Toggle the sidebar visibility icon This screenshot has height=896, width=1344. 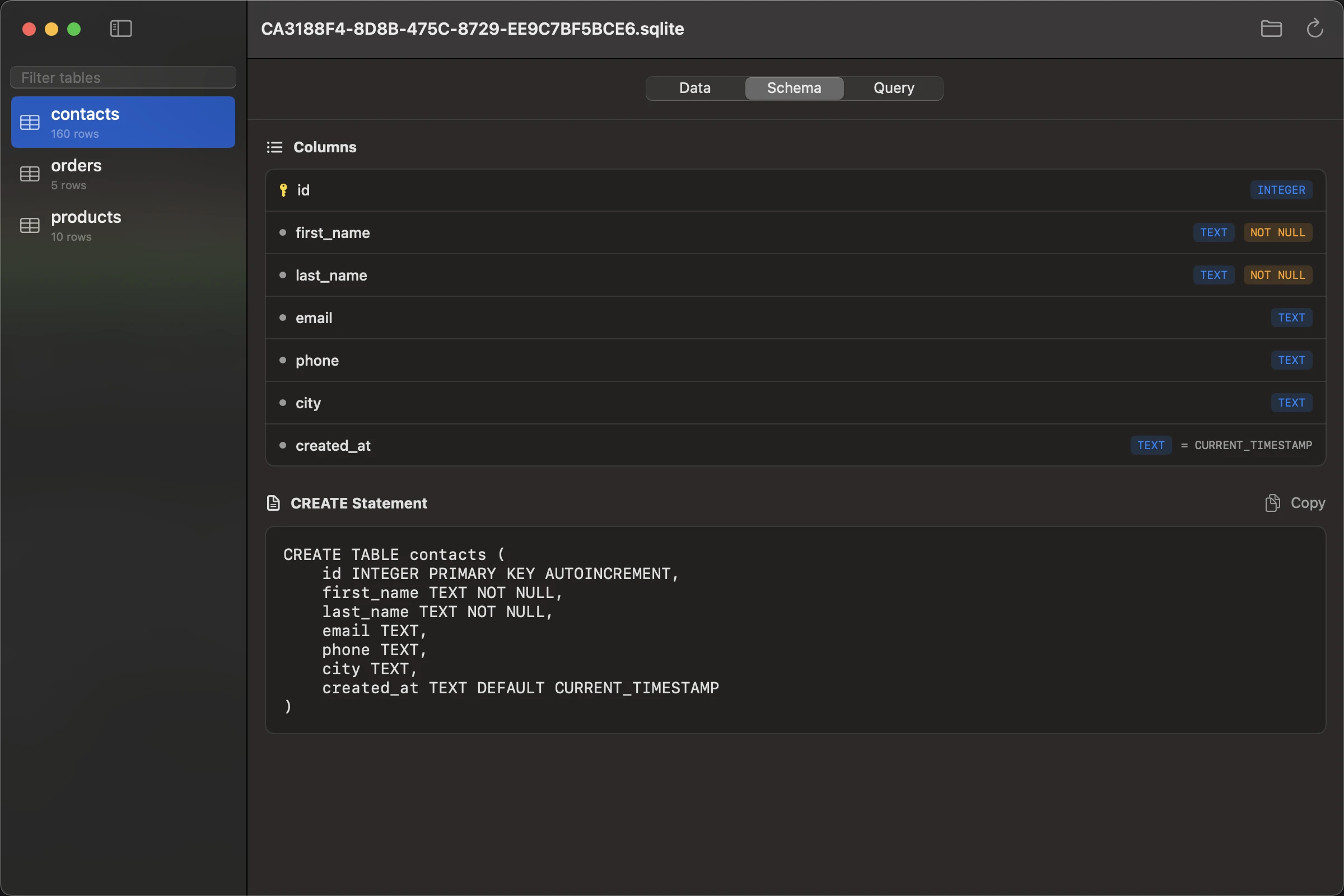click(120, 29)
